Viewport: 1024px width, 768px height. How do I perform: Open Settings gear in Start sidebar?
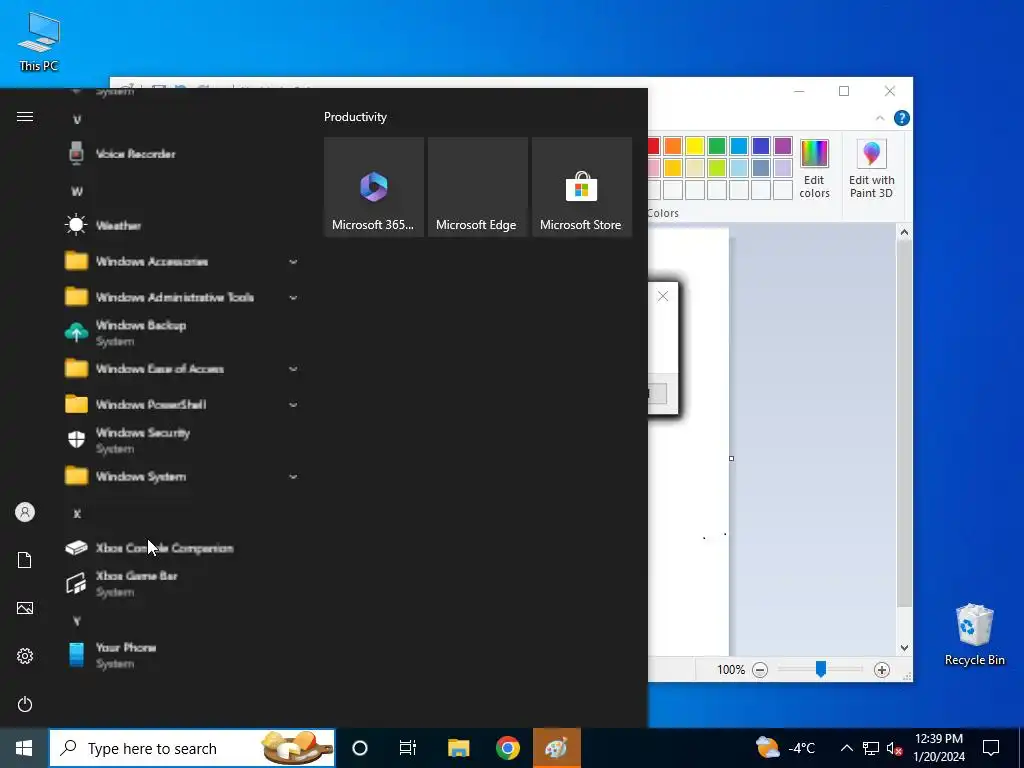click(x=25, y=656)
